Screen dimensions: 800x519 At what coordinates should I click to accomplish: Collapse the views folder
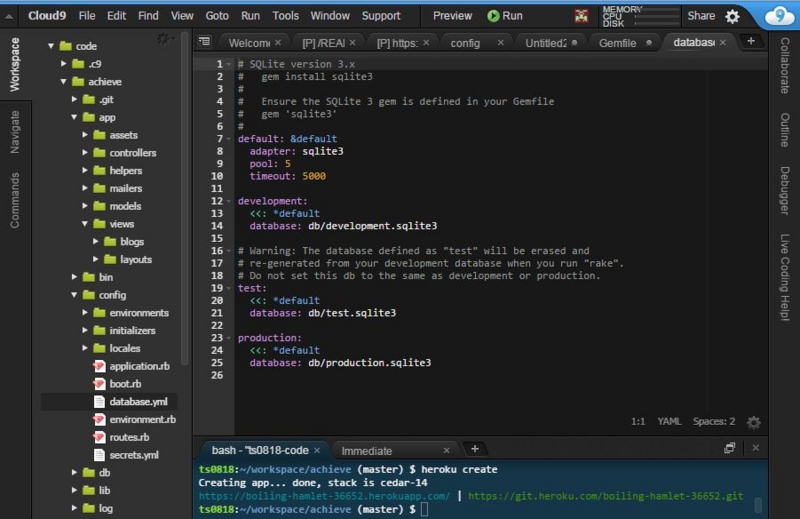(x=85, y=224)
